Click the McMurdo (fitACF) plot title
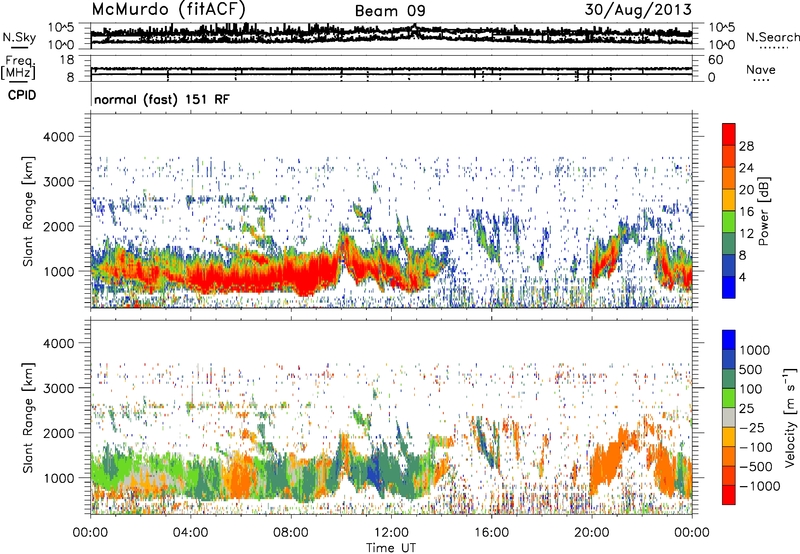 click(168, 9)
